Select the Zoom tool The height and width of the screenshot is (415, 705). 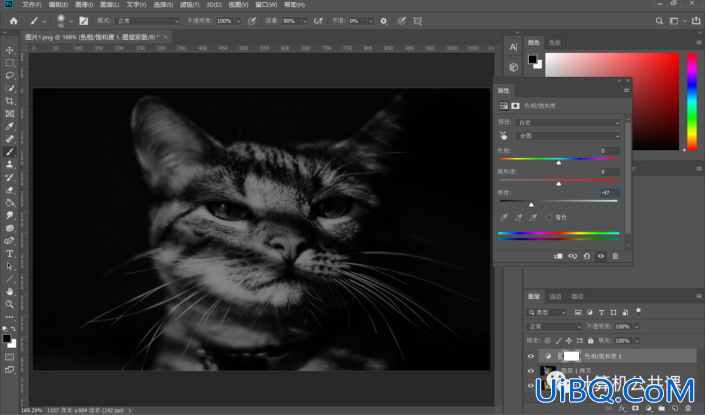click(x=9, y=304)
